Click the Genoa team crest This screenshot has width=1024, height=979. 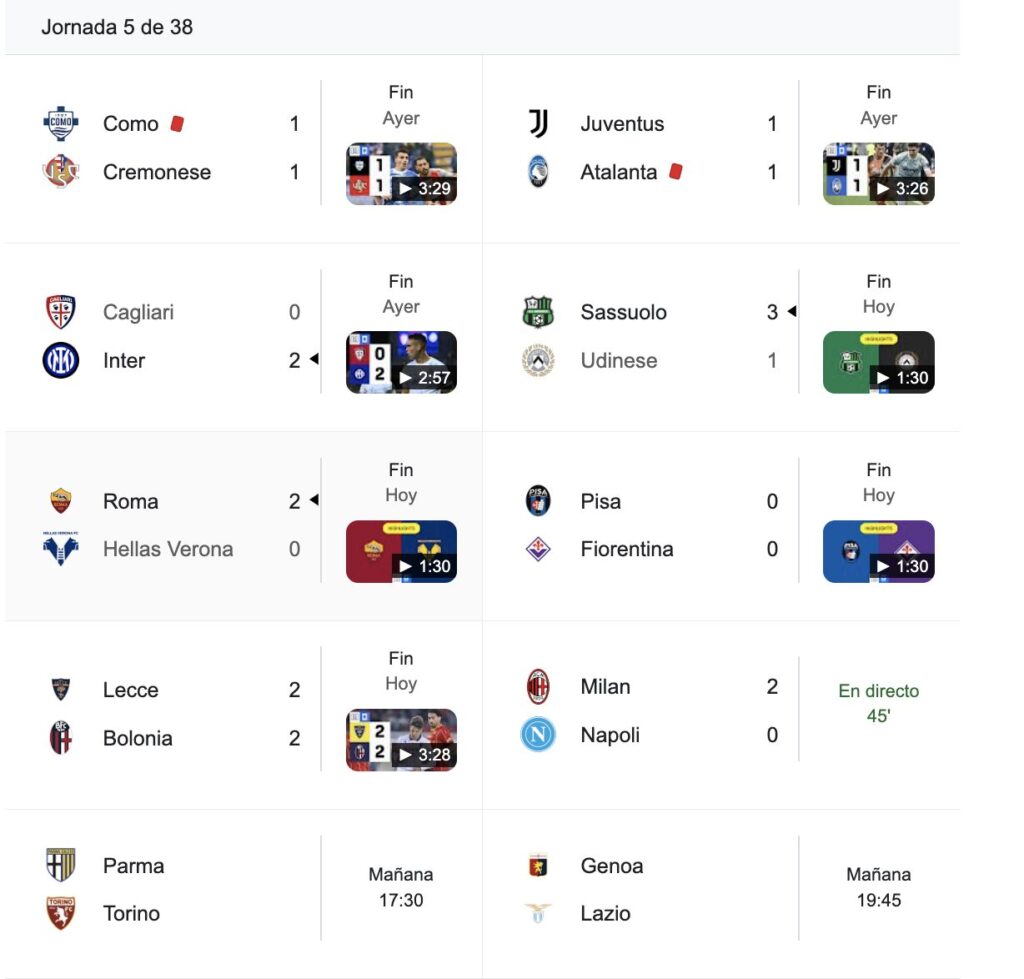coord(539,866)
